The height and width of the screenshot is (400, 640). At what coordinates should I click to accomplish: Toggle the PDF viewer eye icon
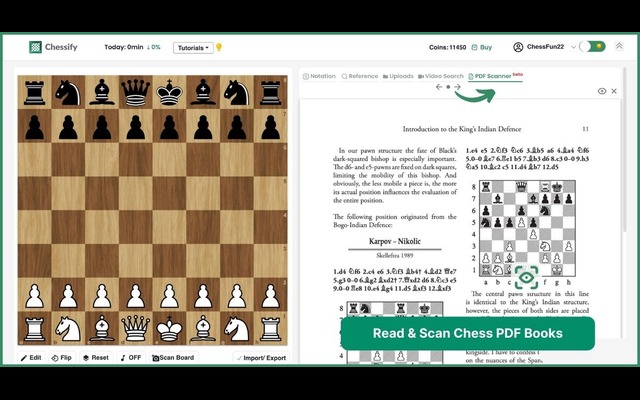602,91
